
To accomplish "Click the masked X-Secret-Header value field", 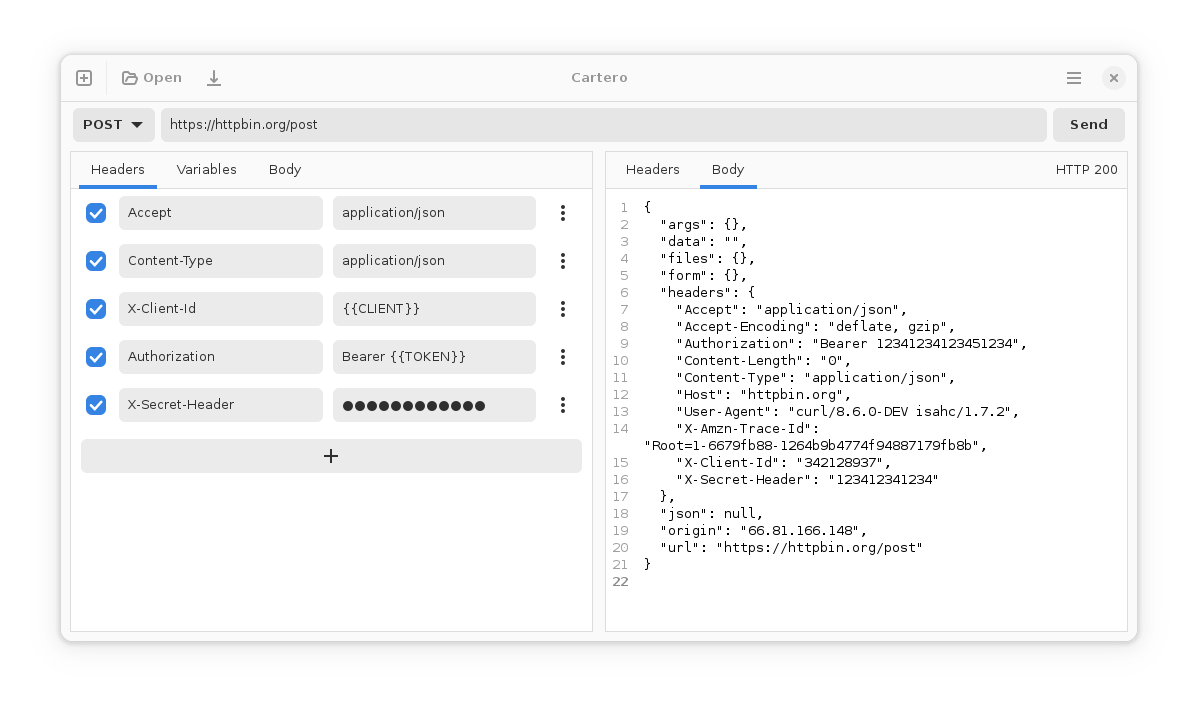I will point(434,405).
